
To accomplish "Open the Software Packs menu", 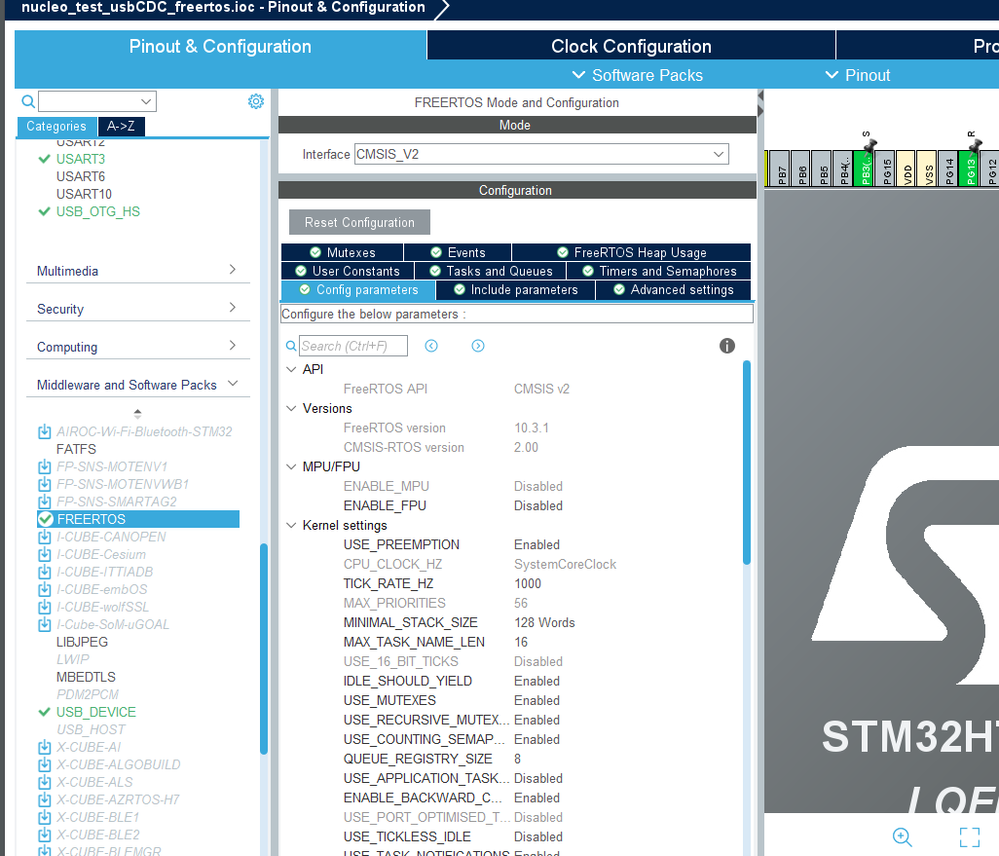I will click(638, 75).
